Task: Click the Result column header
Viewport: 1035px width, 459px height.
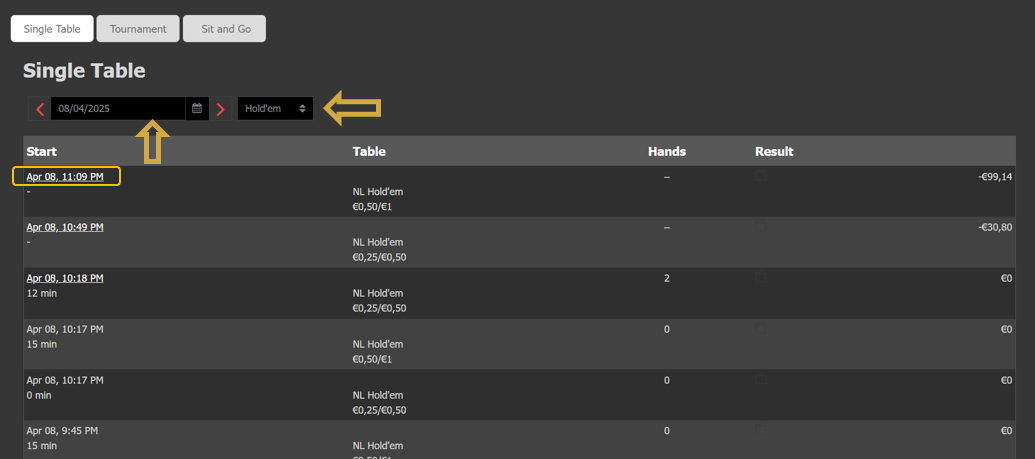Action: pyautogui.click(x=774, y=152)
